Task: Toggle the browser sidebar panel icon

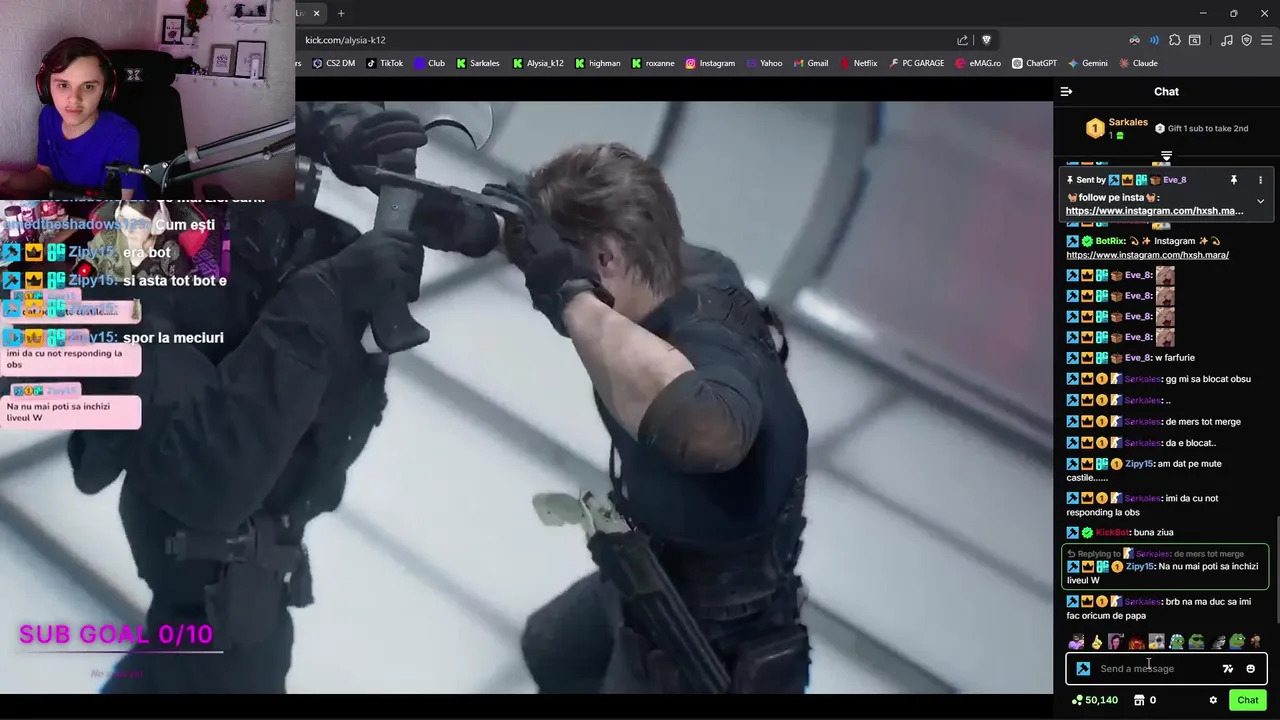Action: click(x=1195, y=40)
